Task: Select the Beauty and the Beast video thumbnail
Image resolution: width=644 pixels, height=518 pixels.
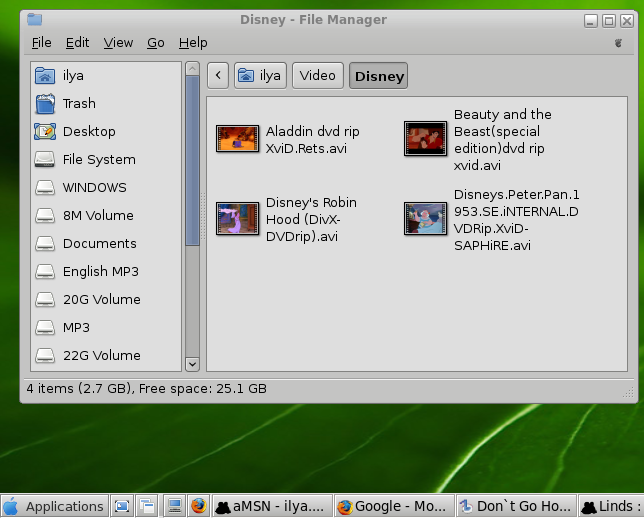Action: 425,138
